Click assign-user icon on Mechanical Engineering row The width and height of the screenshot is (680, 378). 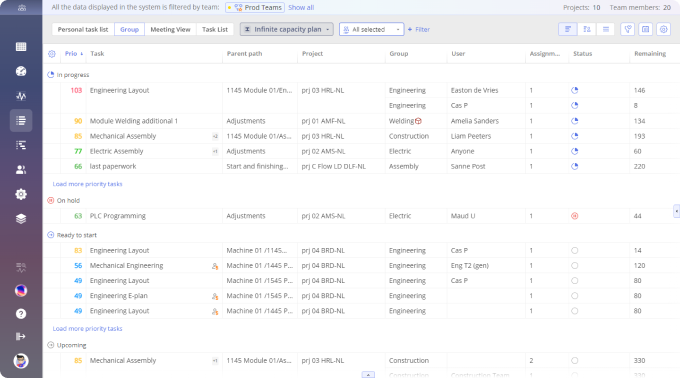point(215,266)
